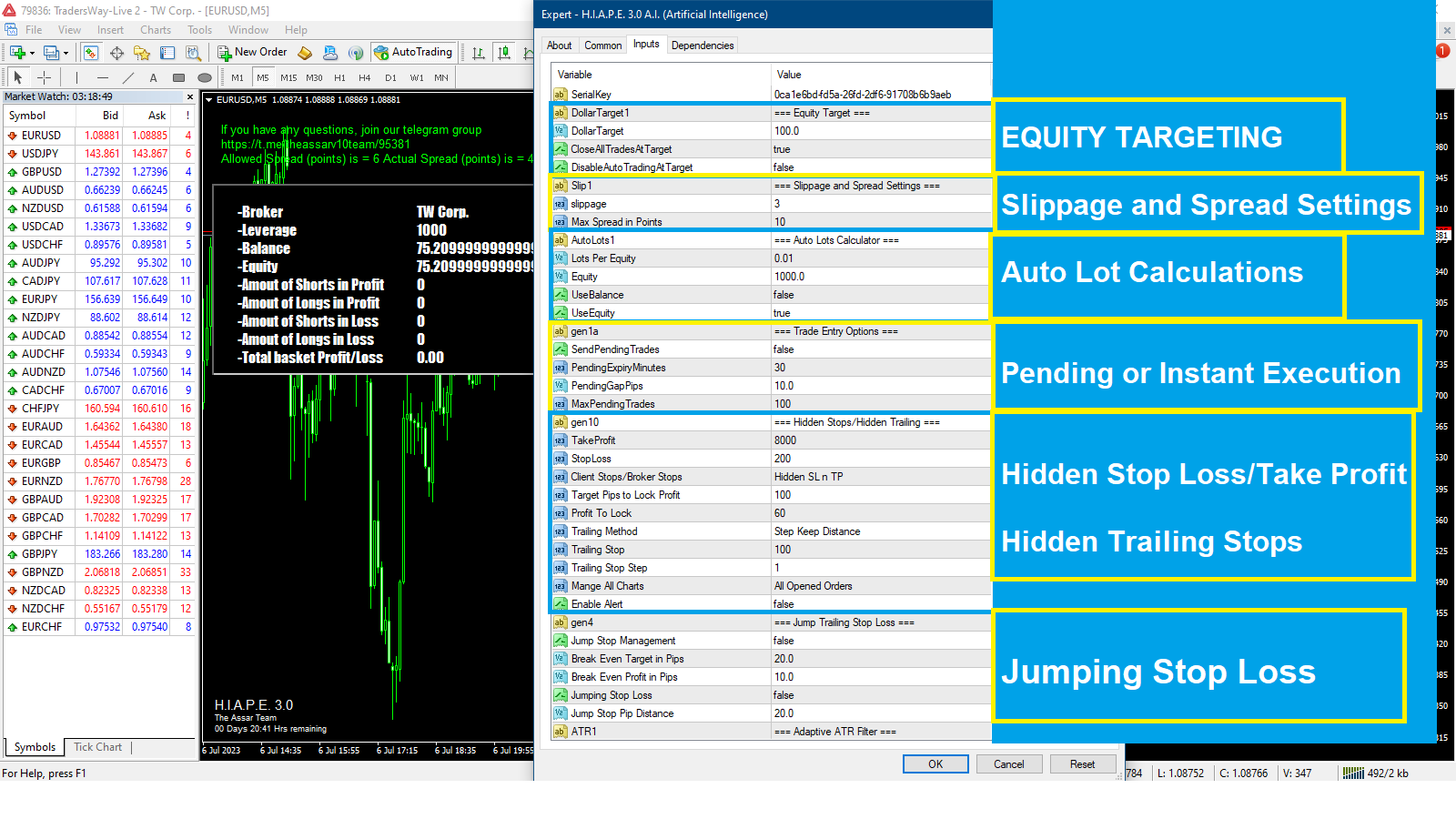Open the EURUSD,M5 chart title dropdown triangle
This screenshot has width=1456, height=819.
(x=209, y=100)
